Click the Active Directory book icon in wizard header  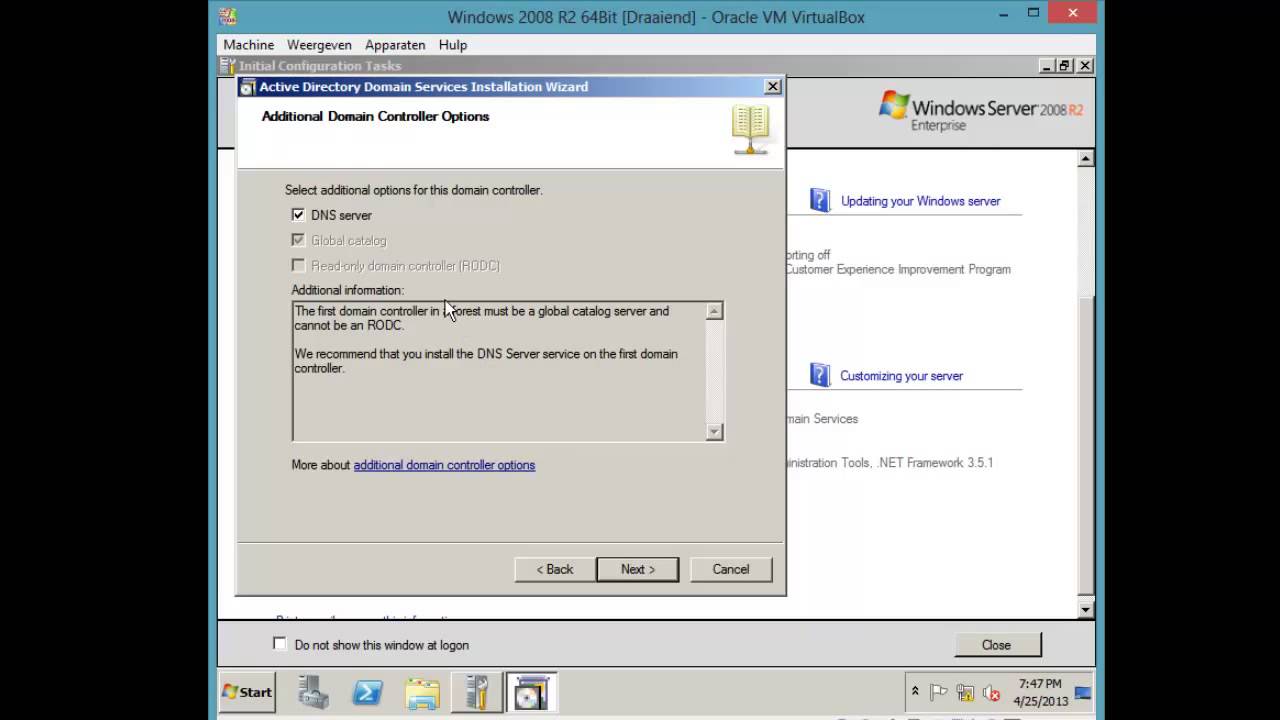[x=750, y=130]
